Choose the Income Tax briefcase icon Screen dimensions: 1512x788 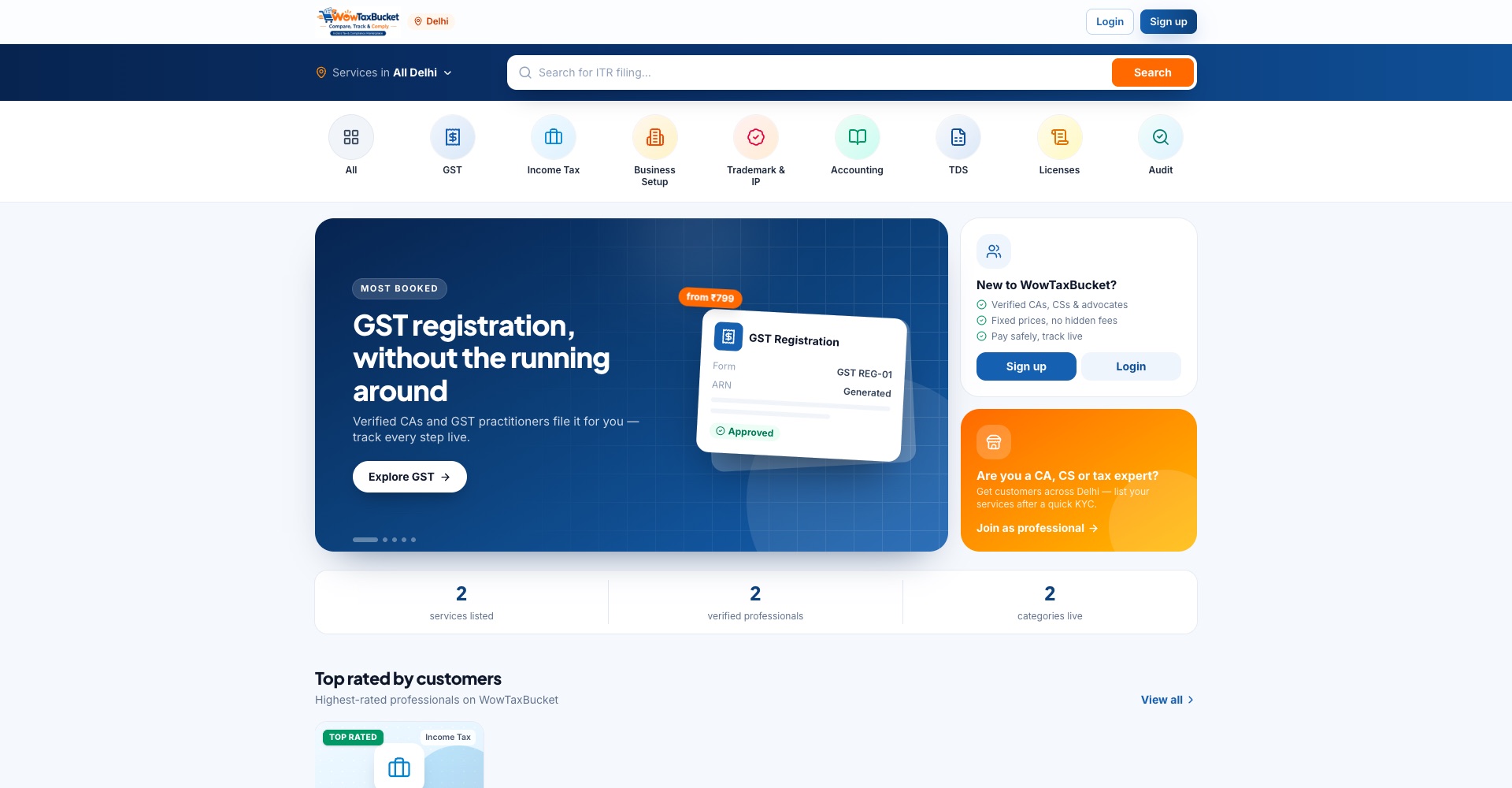coord(554,137)
